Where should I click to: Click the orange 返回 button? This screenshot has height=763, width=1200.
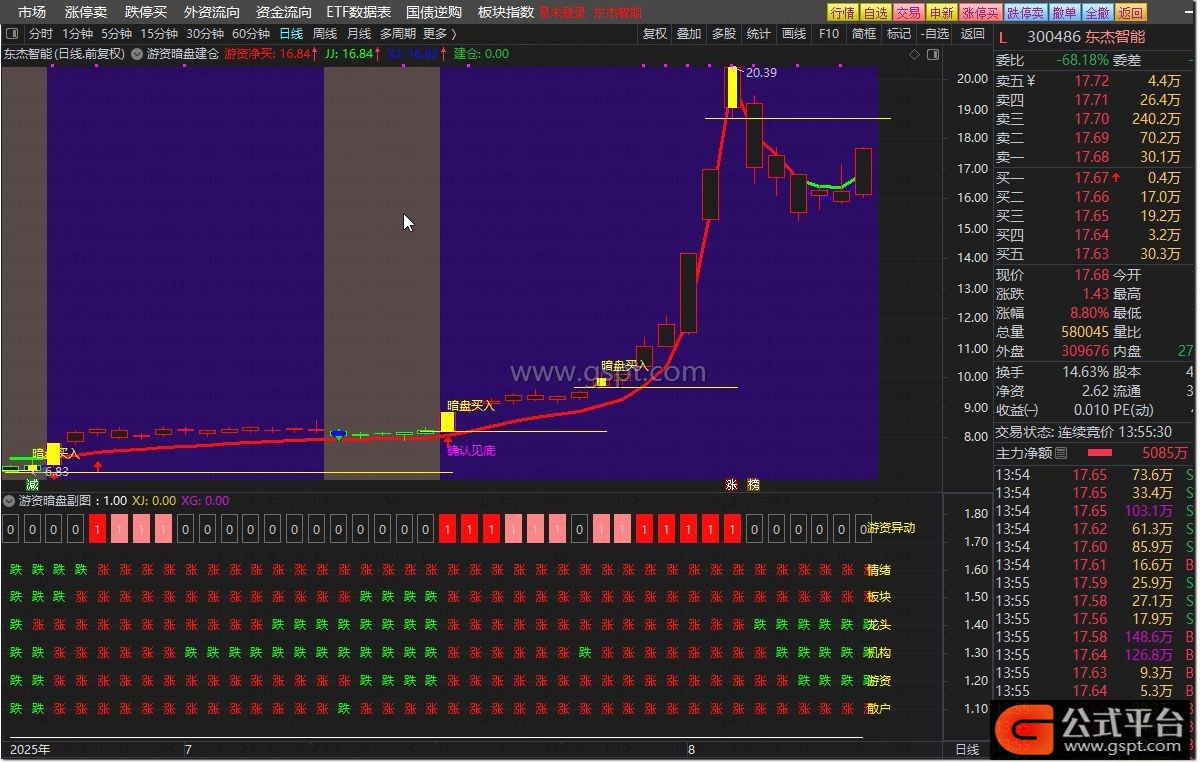click(x=1130, y=13)
